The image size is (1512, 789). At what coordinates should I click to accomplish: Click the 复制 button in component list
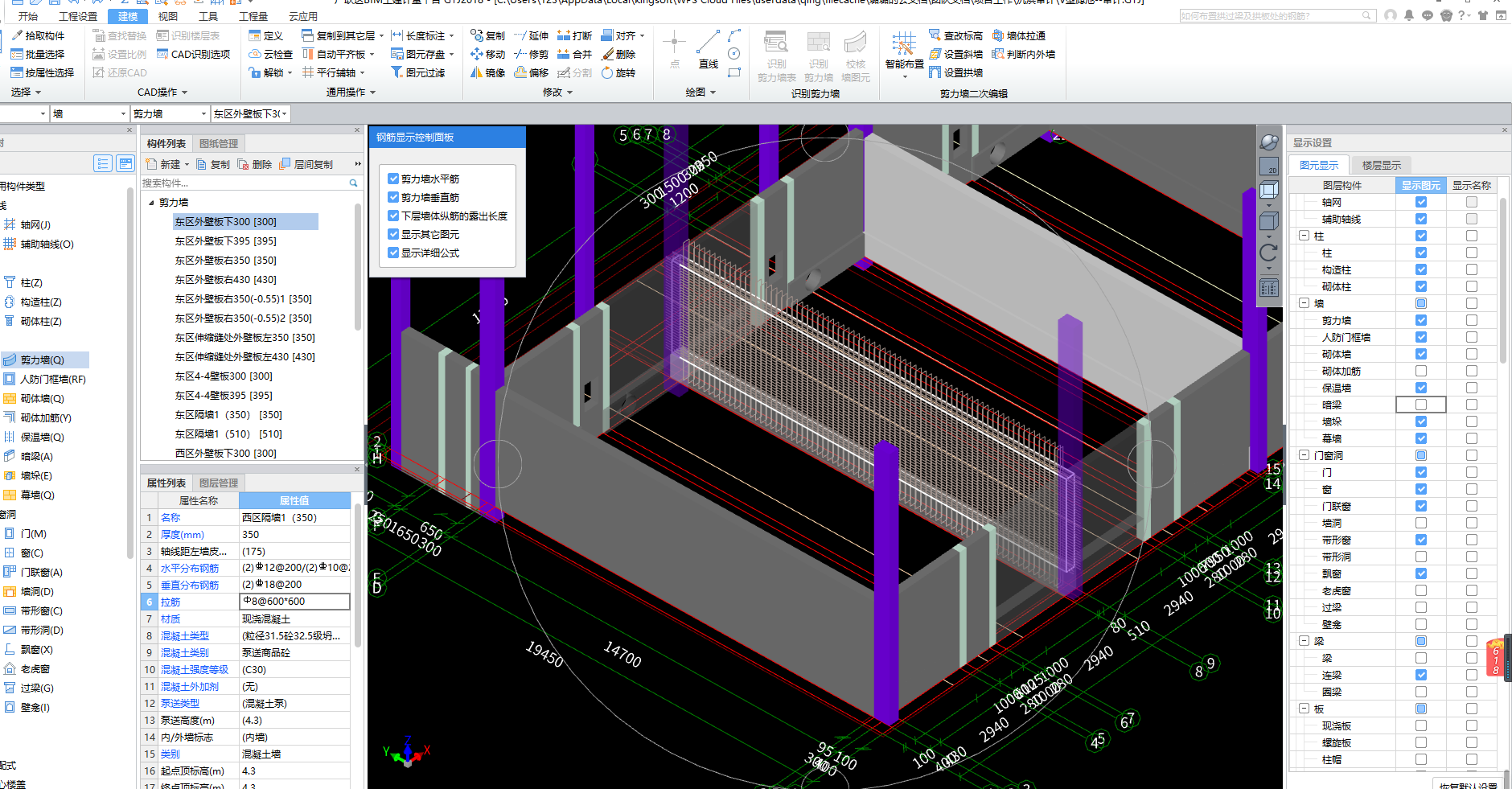pyautogui.click(x=213, y=164)
